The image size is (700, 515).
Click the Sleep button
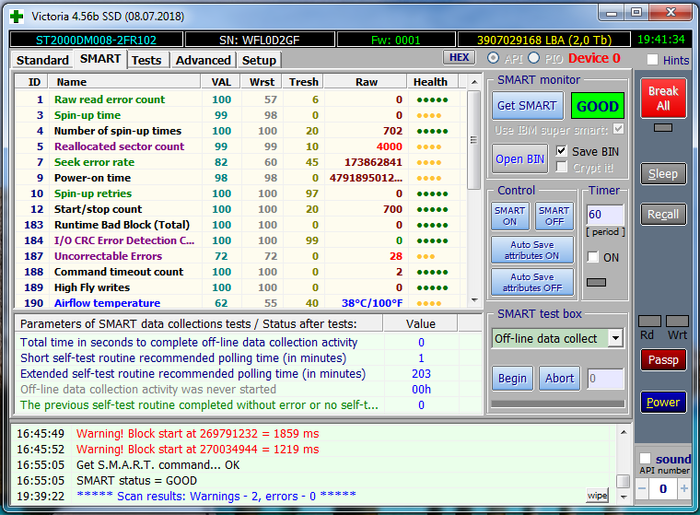tap(663, 174)
